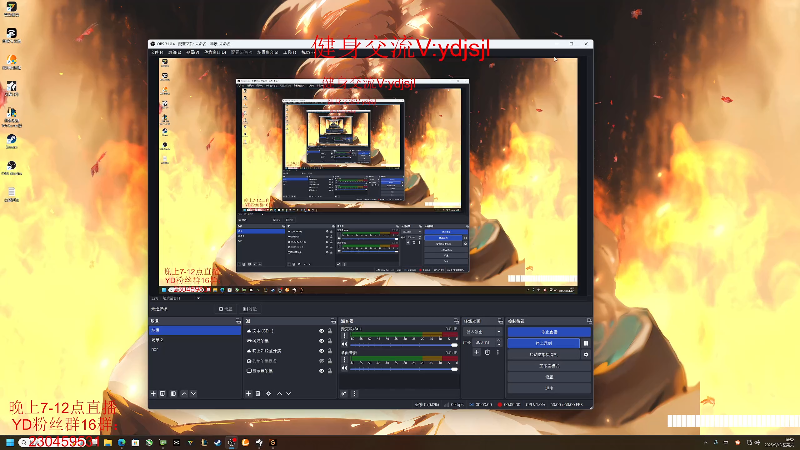Image resolution: width=800 pixels, height=450 pixels.
Task: Click the Stop Recording button
Action: coord(543,343)
